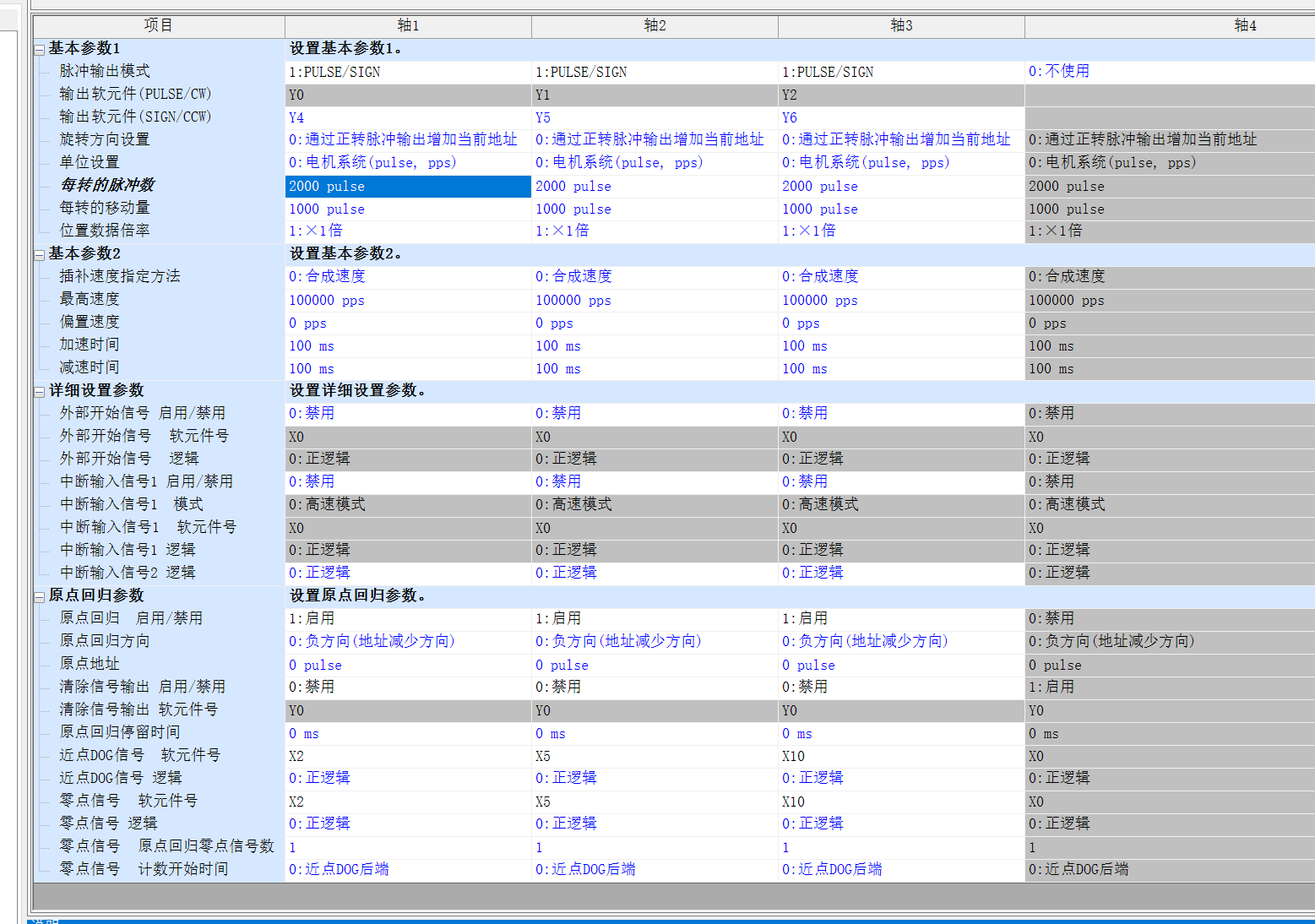
Task: Collapse the 基本参数2 section
Action: point(39,255)
